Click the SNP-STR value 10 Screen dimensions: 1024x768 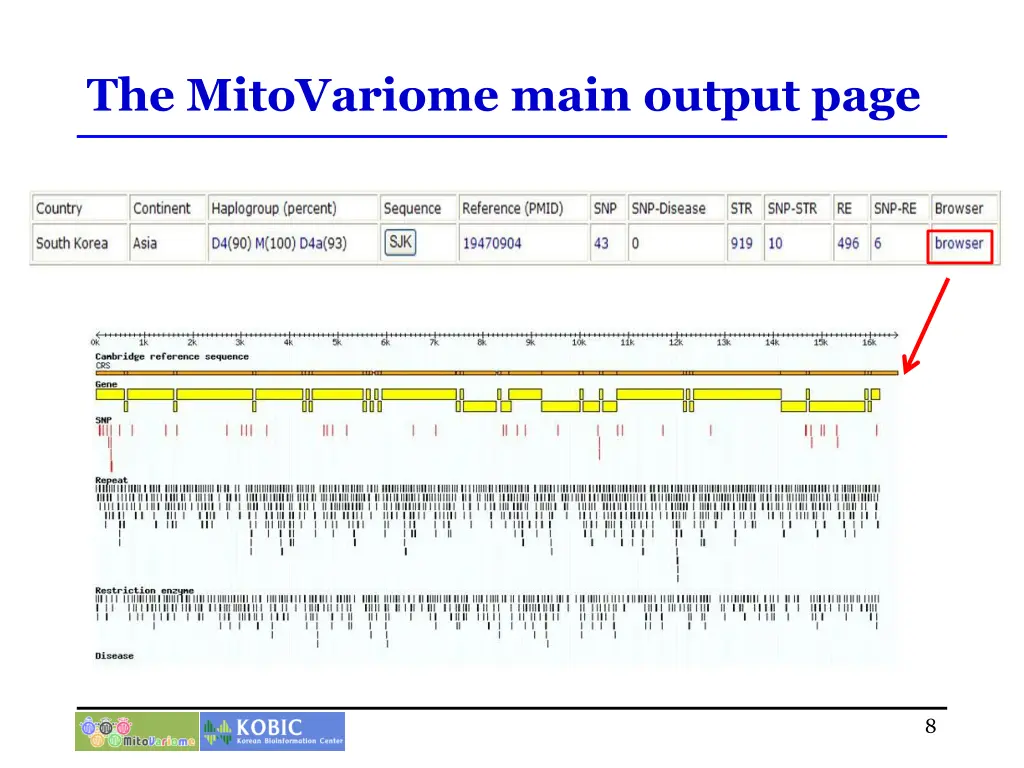pyautogui.click(x=775, y=243)
